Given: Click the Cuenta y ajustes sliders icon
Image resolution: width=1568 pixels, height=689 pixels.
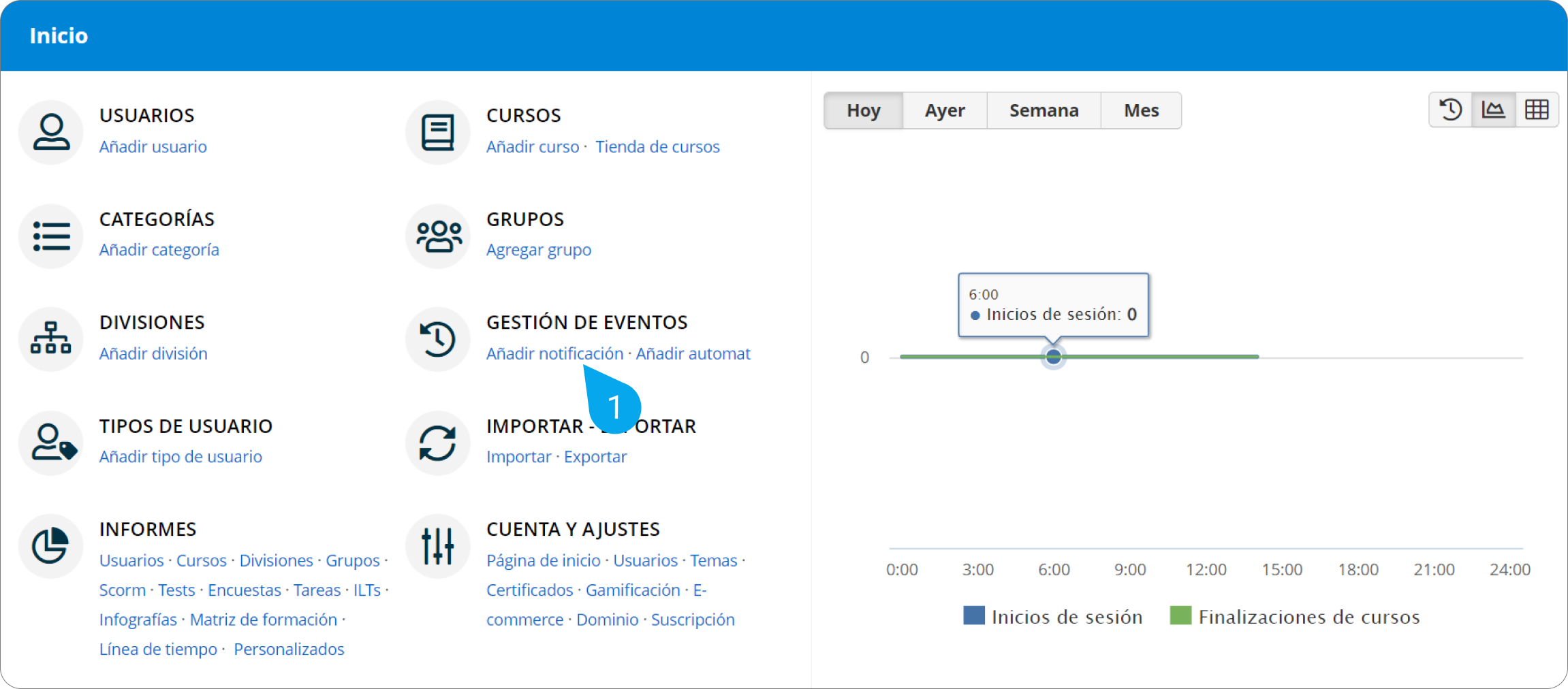Looking at the screenshot, I should pyautogui.click(x=437, y=546).
